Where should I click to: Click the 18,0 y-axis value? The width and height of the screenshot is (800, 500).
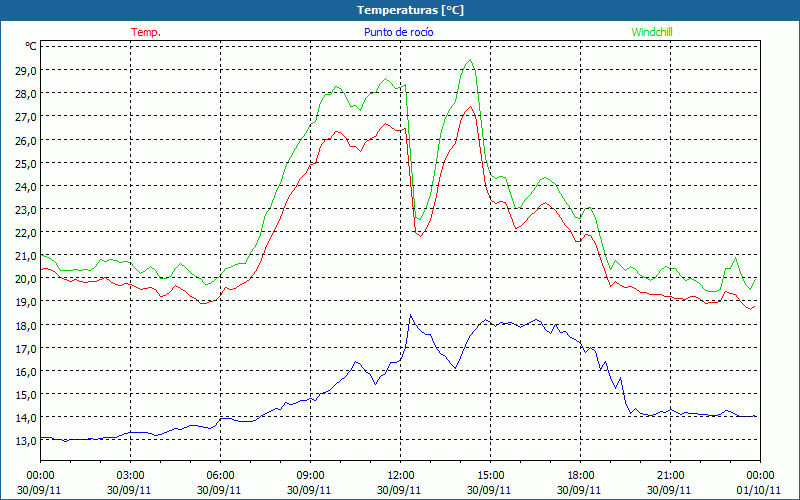(x=26, y=326)
